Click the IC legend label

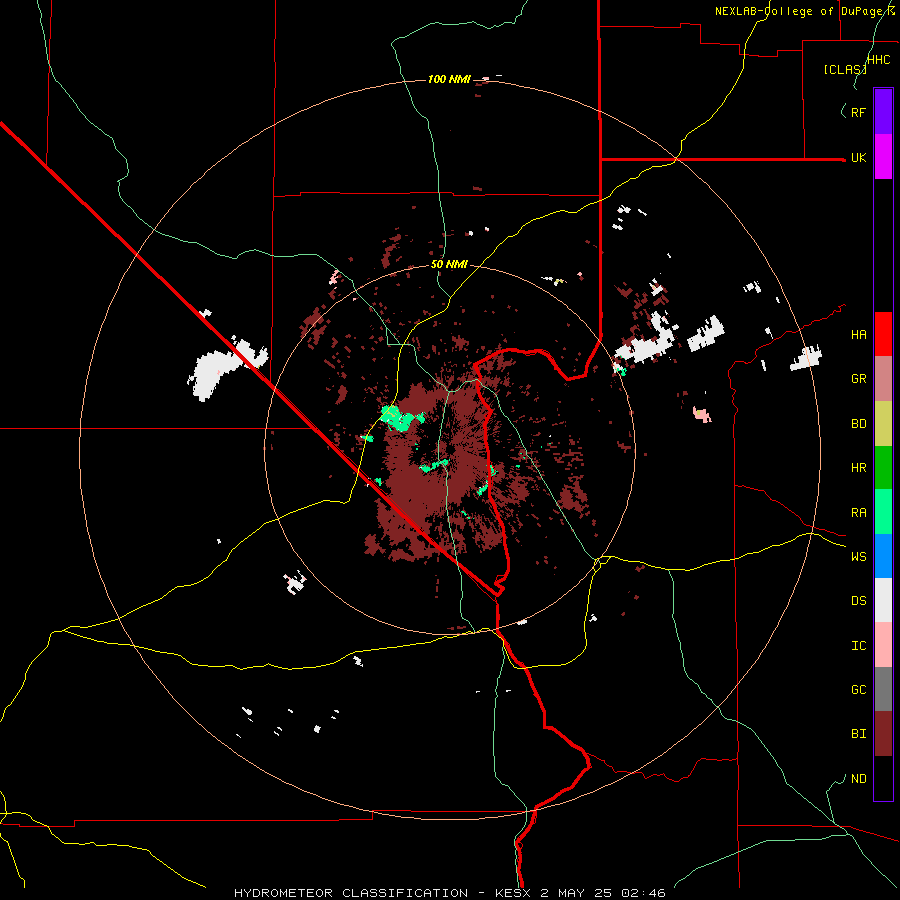[858, 646]
